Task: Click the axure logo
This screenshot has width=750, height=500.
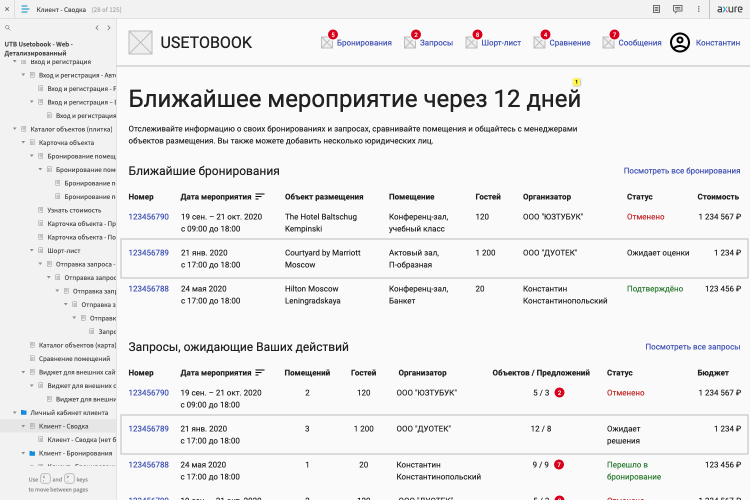Action: (x=729, y=9)
